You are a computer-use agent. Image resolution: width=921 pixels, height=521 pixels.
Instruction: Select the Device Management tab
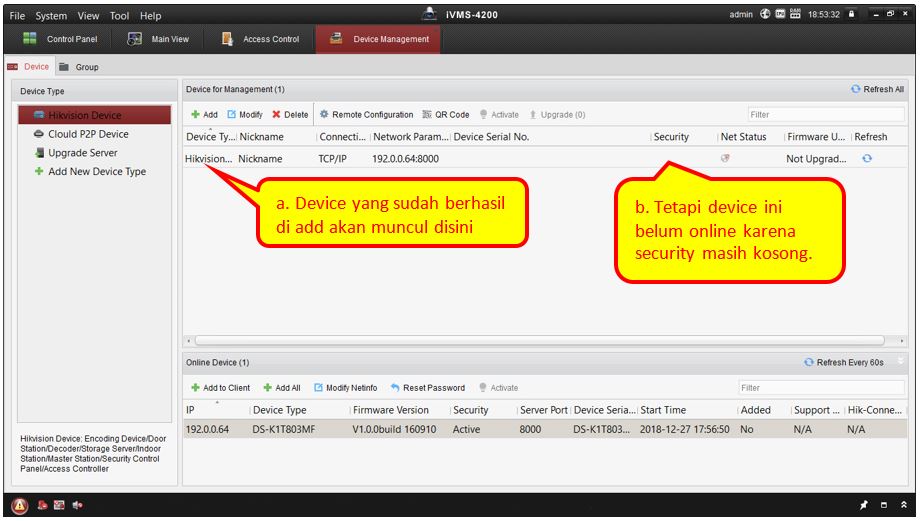click(x=378, y=39)
